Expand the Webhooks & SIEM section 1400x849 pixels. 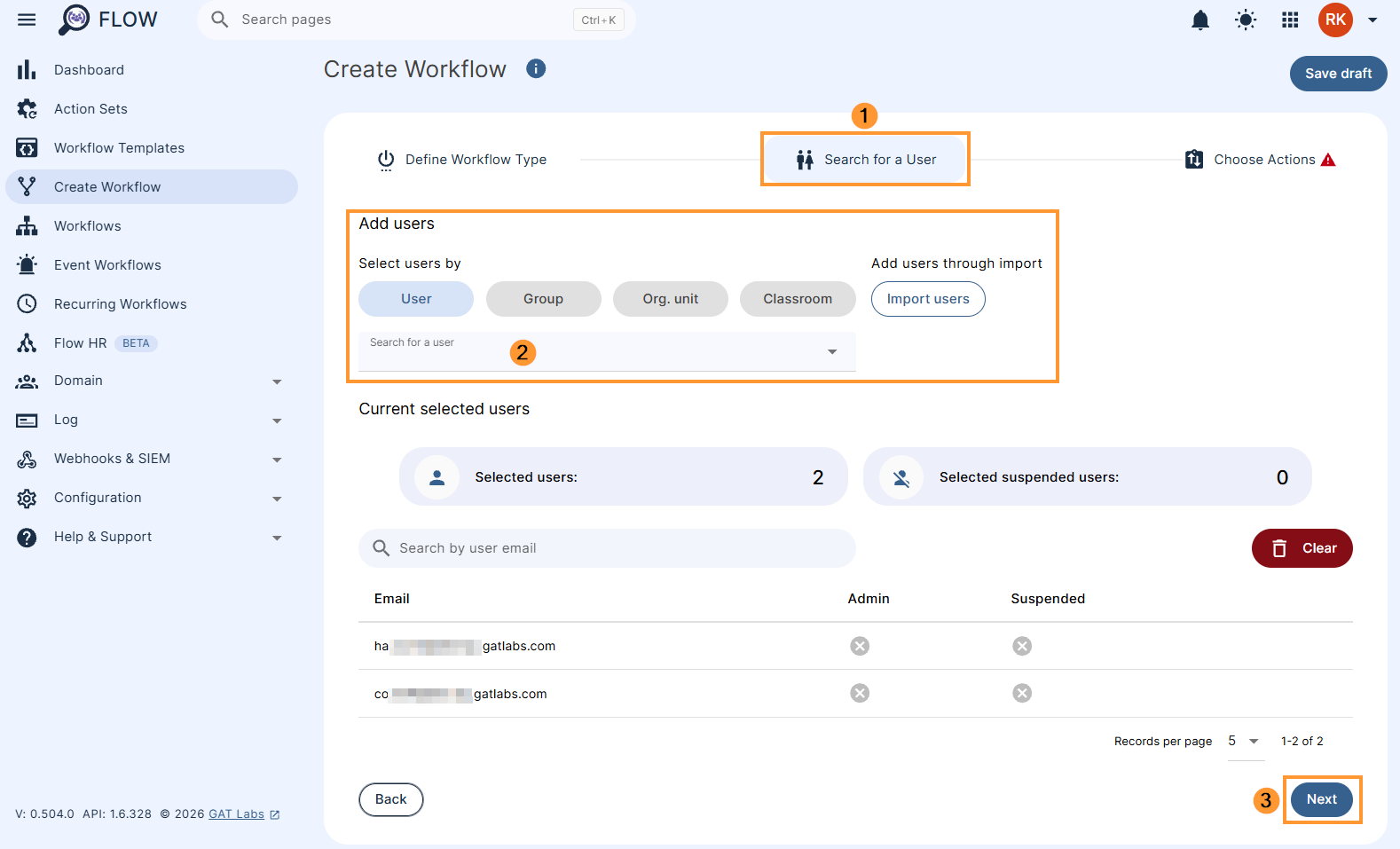pyautogui.click(x=277, y=460)
